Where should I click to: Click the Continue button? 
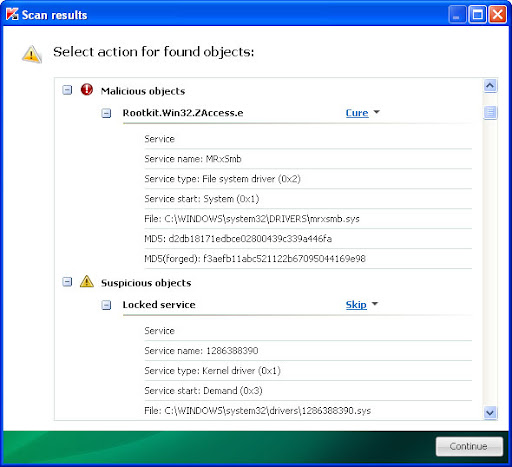(x=469, y=446)
